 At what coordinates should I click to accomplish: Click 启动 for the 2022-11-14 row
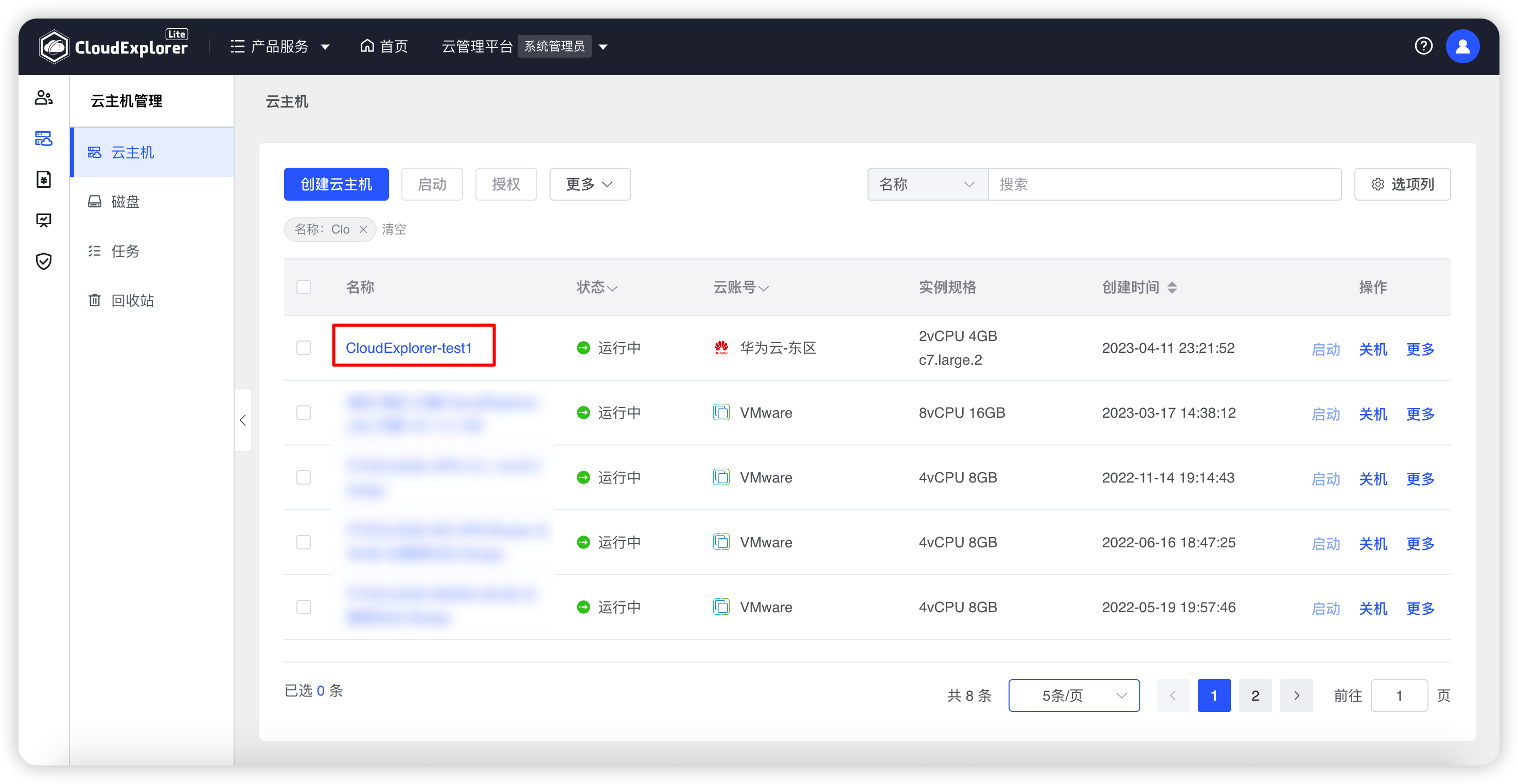click(x=1326, y=479)
